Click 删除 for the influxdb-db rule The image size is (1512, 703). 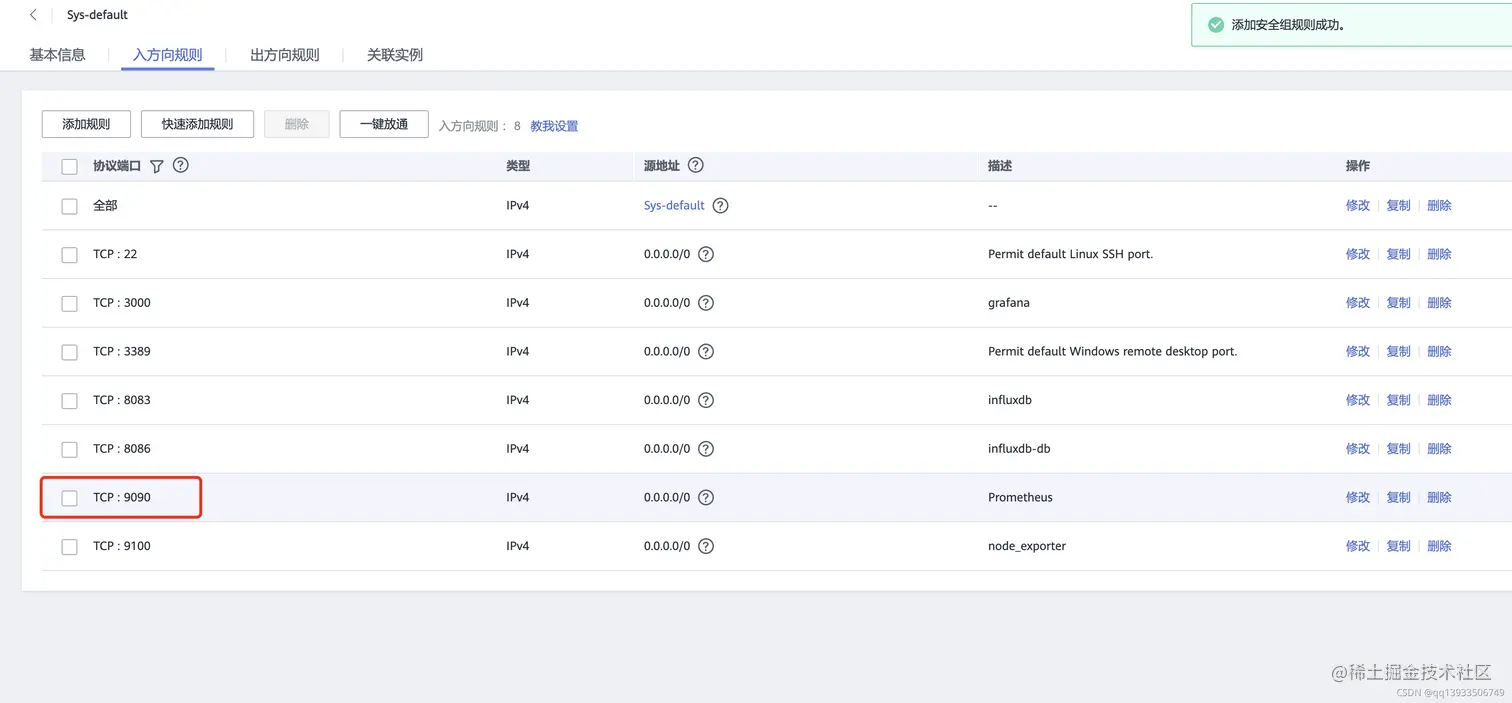tap(1439, 448)
